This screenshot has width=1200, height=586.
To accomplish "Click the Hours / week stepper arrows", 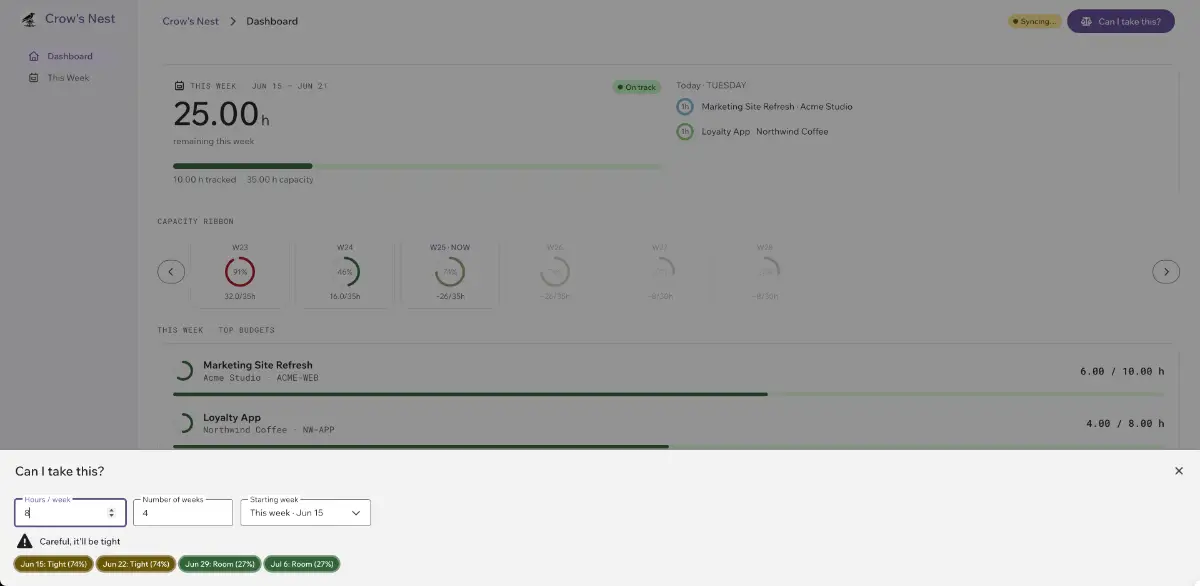I will point(111,513).
